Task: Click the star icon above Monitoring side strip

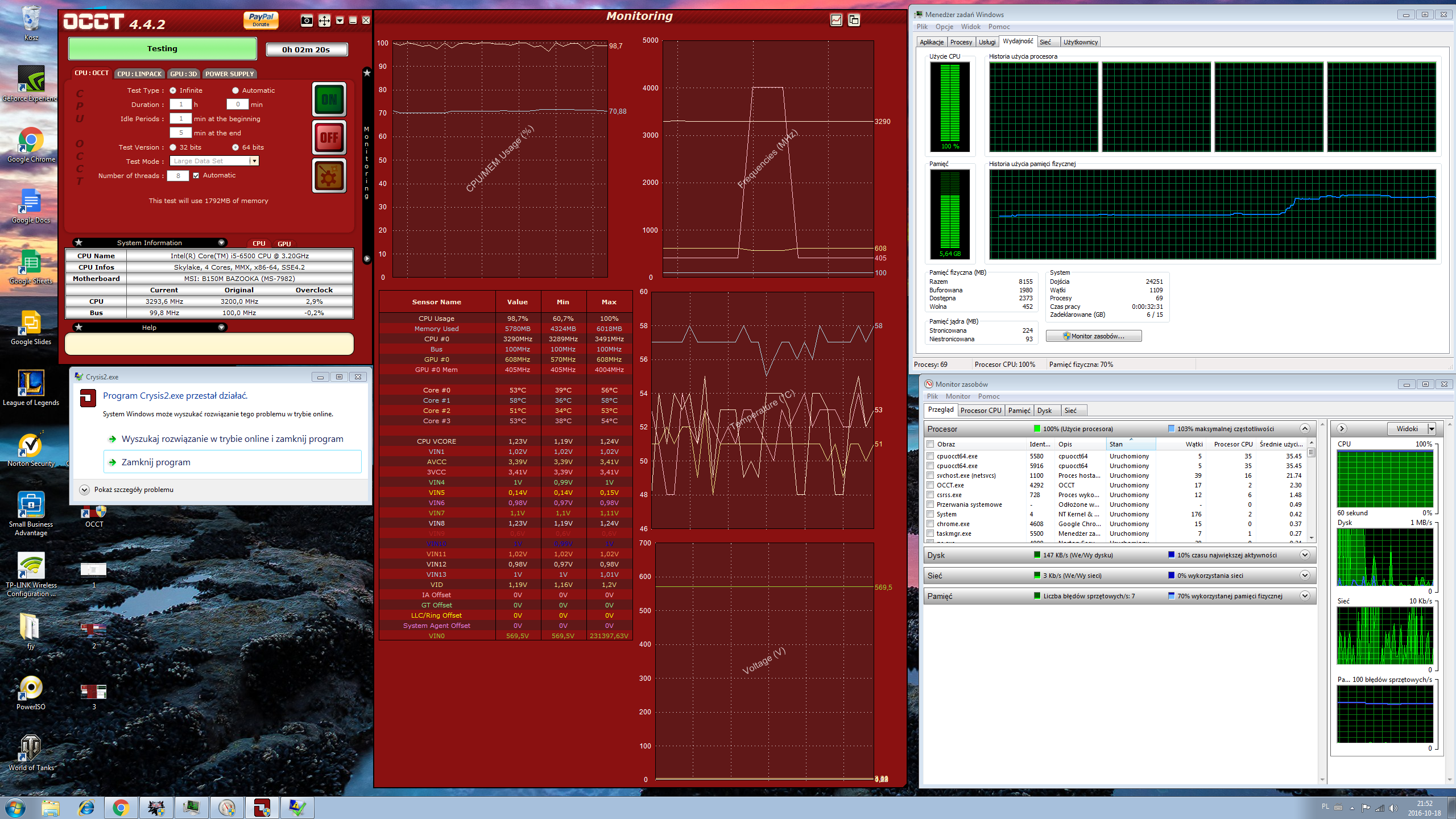Action: pos(367,73)
